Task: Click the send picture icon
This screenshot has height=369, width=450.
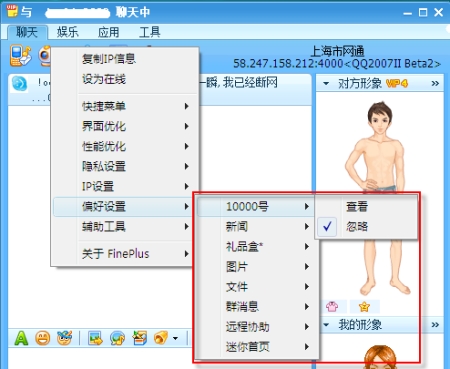Action: tap(95, 338)
